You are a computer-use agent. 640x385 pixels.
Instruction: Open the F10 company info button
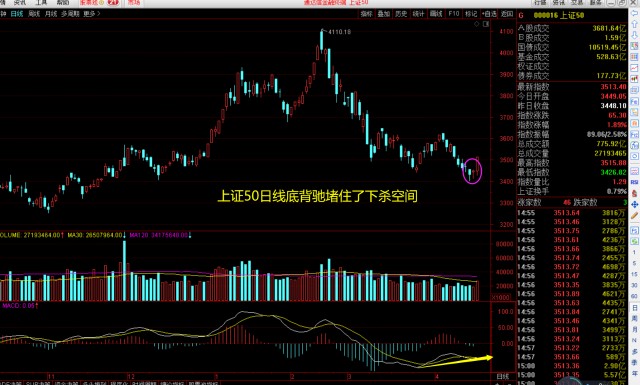(453, 13)
